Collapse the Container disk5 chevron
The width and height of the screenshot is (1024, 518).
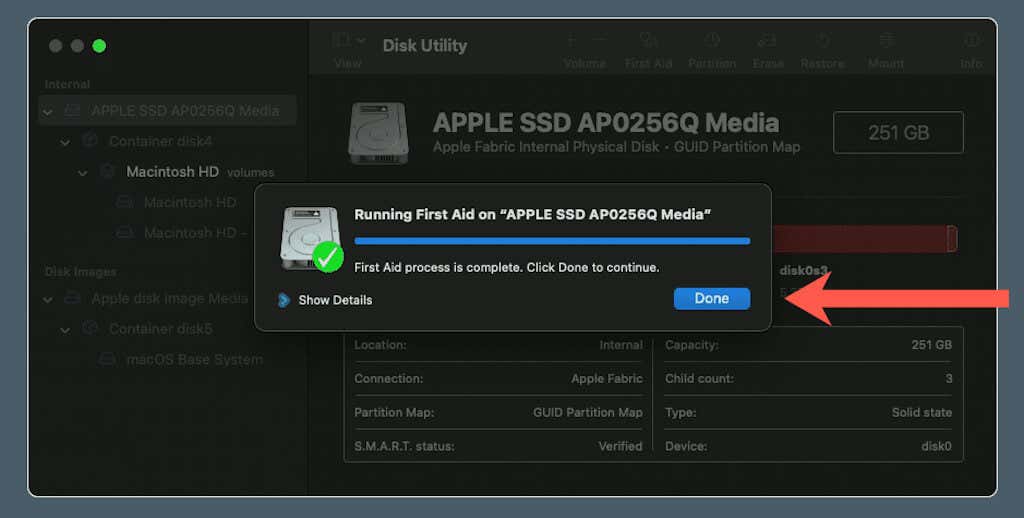tap(65, 330)
